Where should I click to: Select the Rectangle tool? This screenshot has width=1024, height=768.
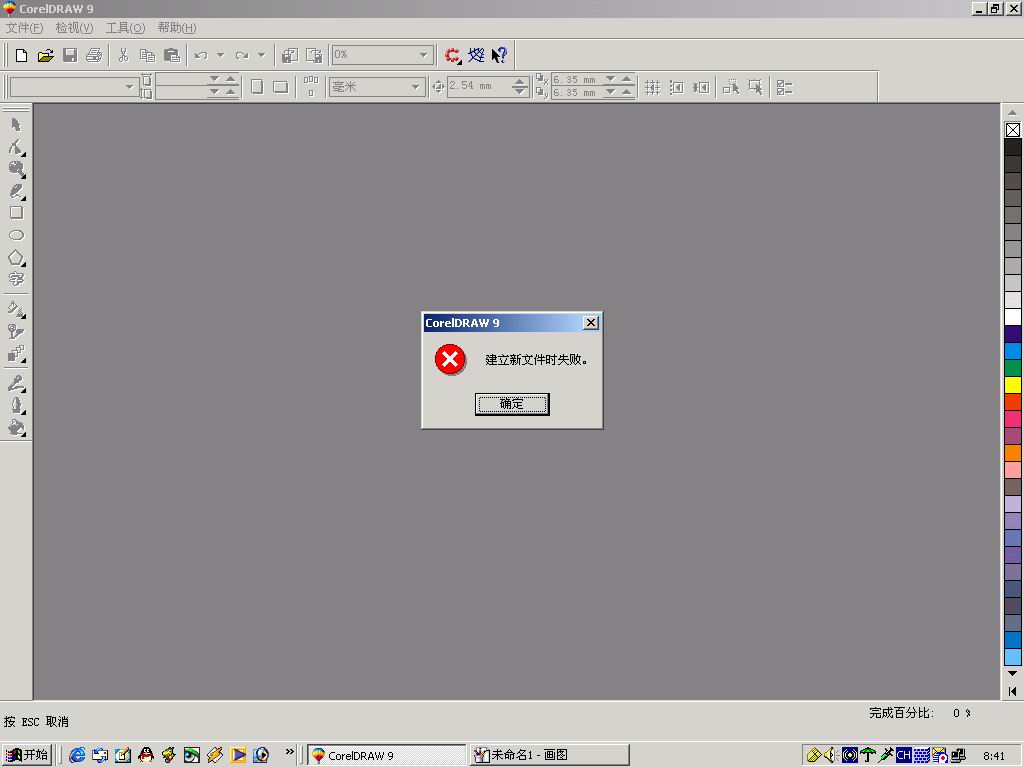click(x=16, y=213)
